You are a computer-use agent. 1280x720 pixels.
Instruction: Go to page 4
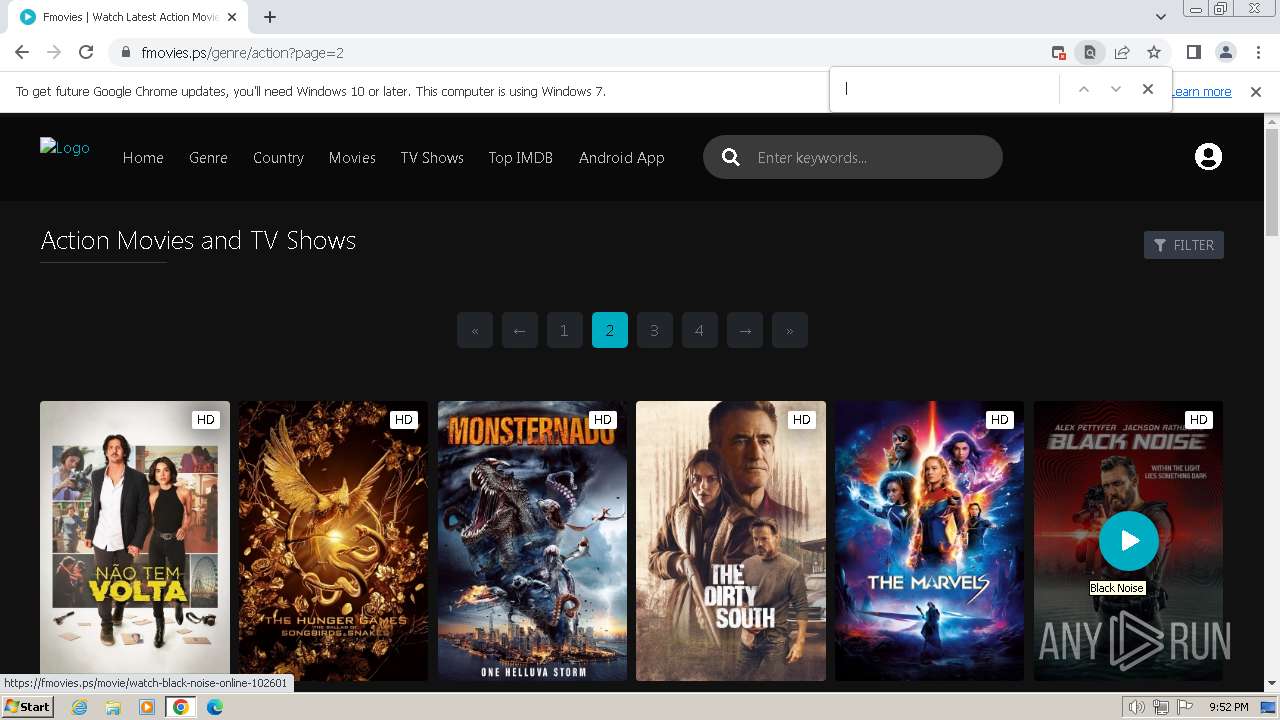700,330
